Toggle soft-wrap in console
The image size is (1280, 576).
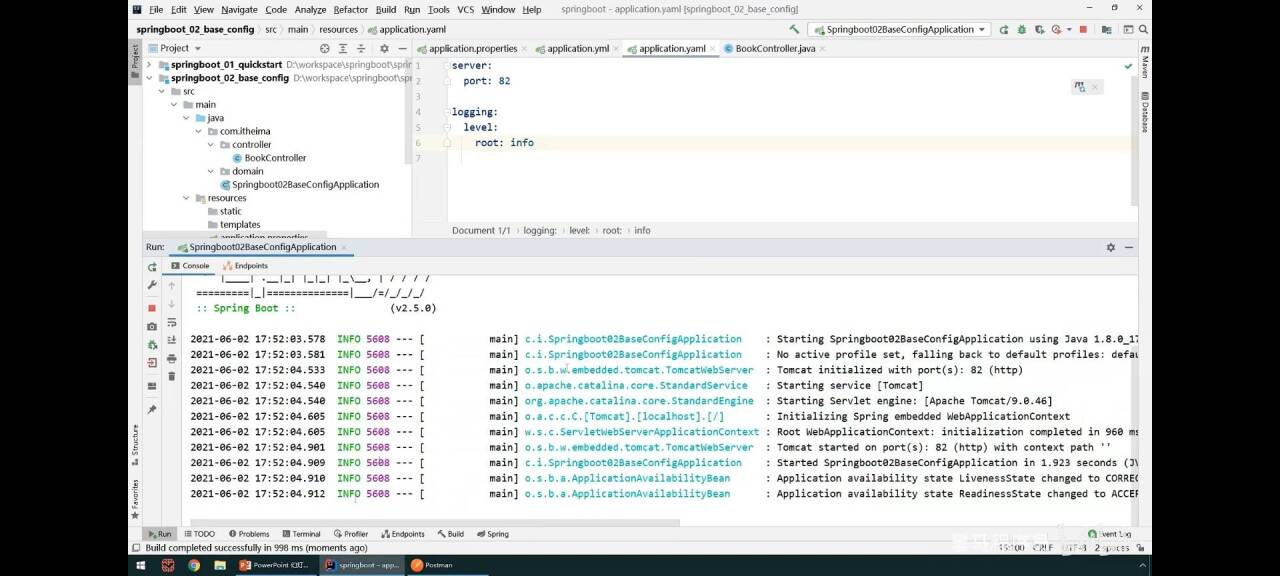(x=171, y=322)
